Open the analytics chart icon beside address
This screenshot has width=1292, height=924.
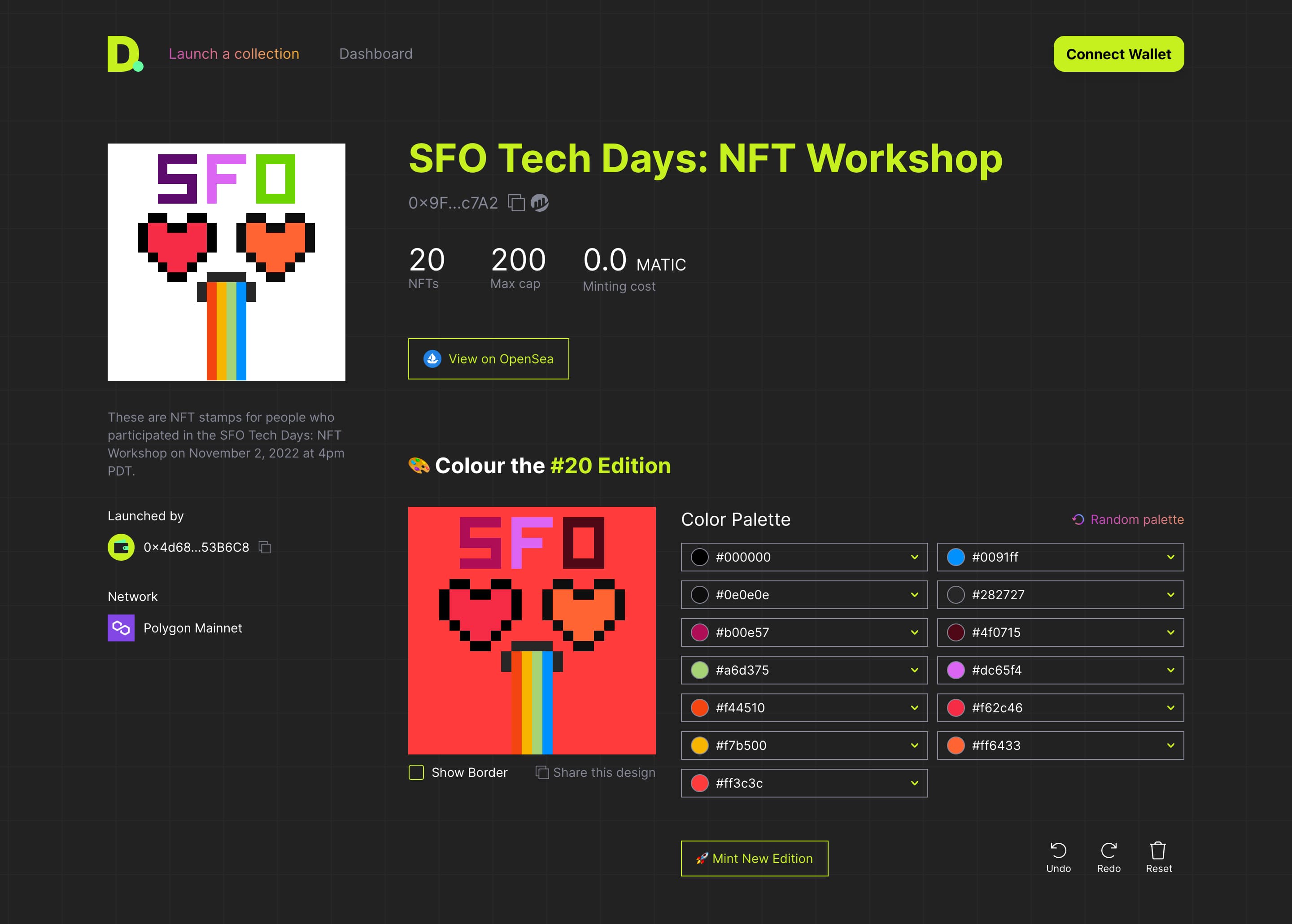point(539,203)
